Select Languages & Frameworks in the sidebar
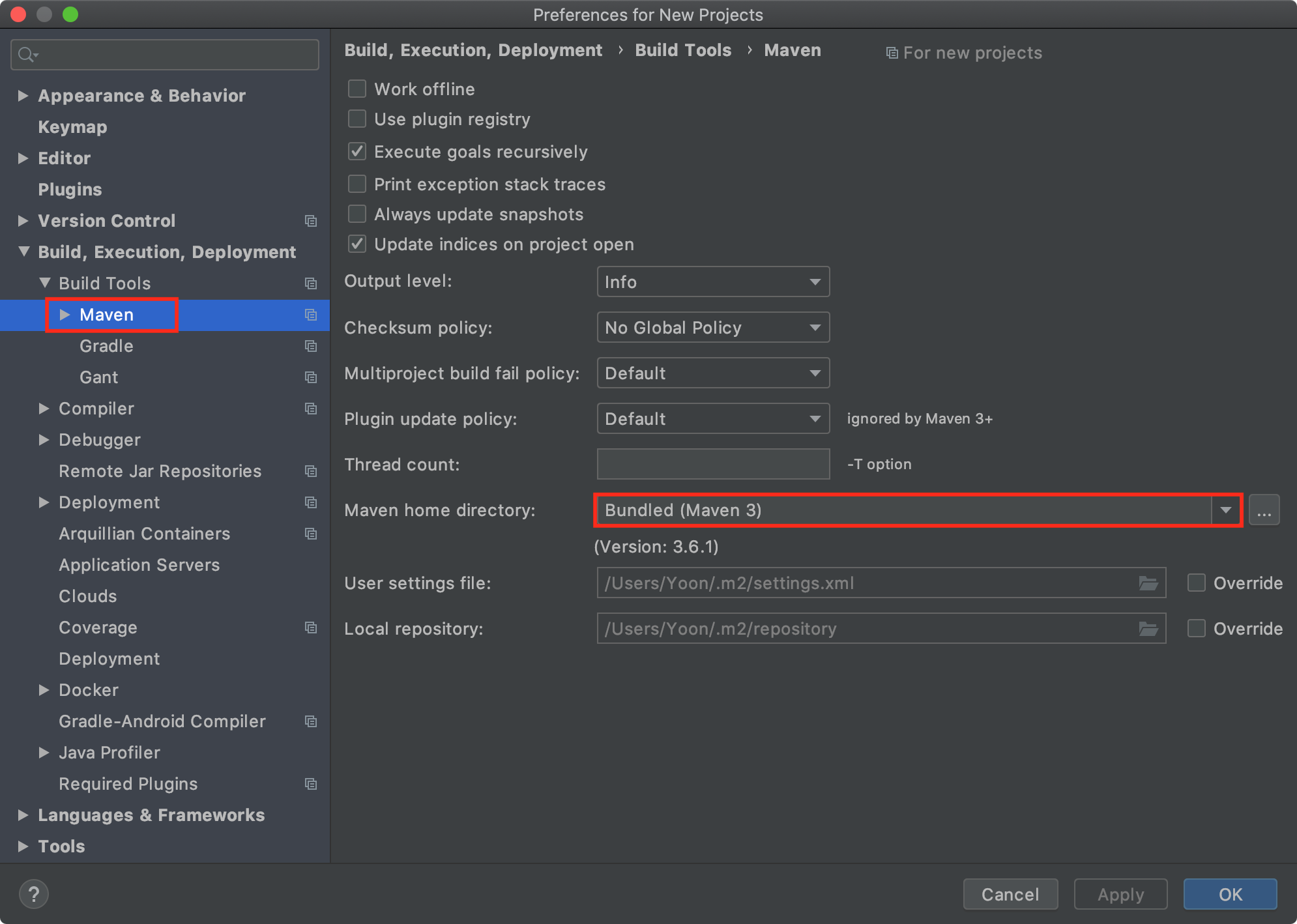Screen dimensions: 1297x924 151,815
